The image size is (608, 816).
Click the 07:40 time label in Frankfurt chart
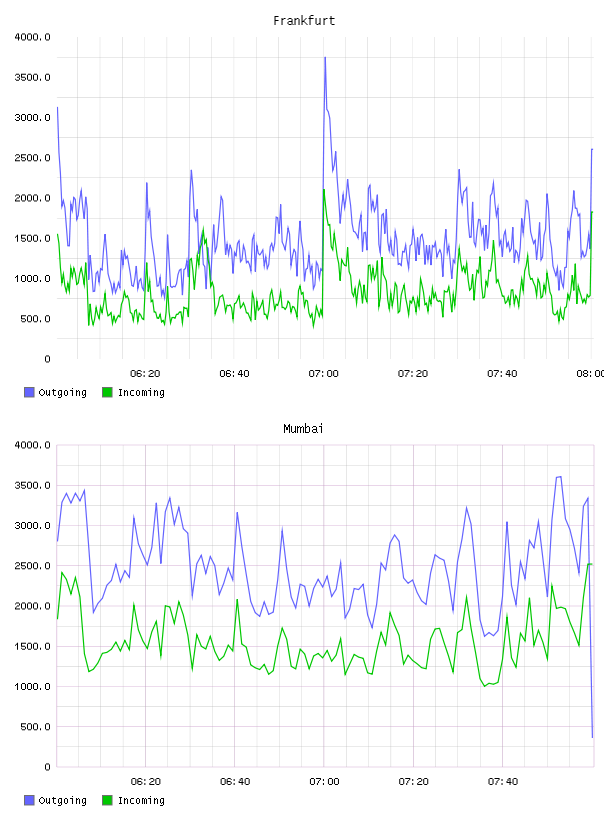pyautogui.click(x=502, y=374)
